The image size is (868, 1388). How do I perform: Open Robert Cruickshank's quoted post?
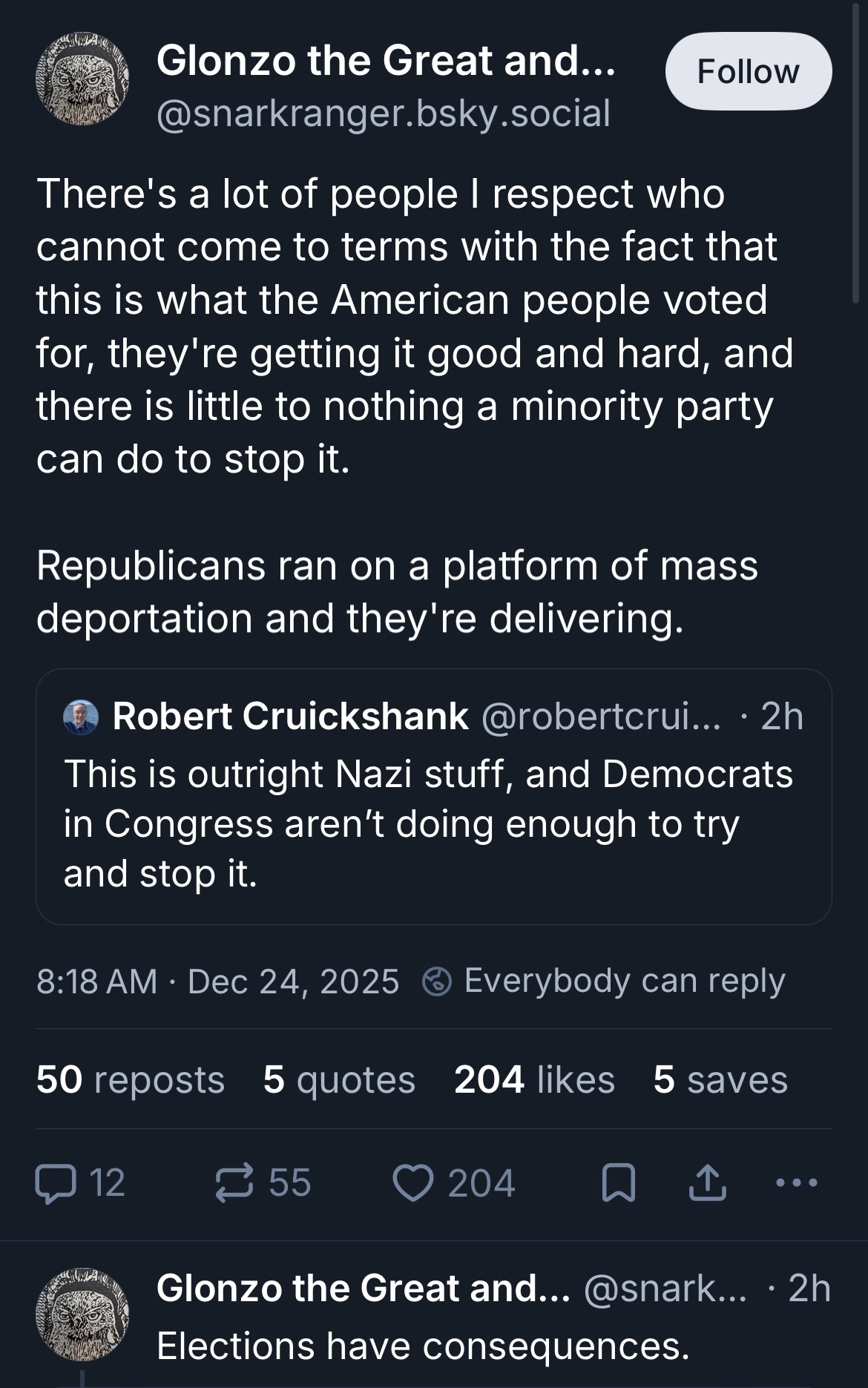click(x=433, y=823)
